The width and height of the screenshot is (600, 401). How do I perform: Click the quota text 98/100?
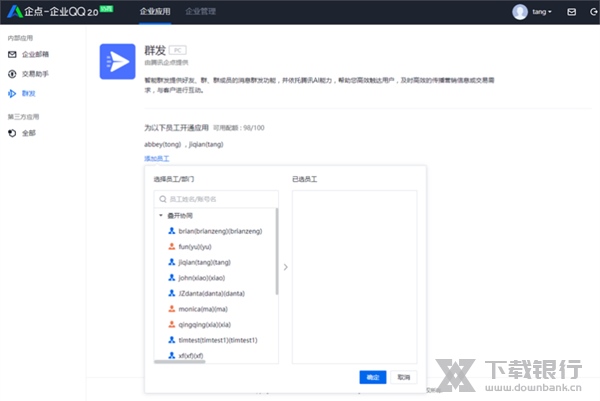point(254,128)
